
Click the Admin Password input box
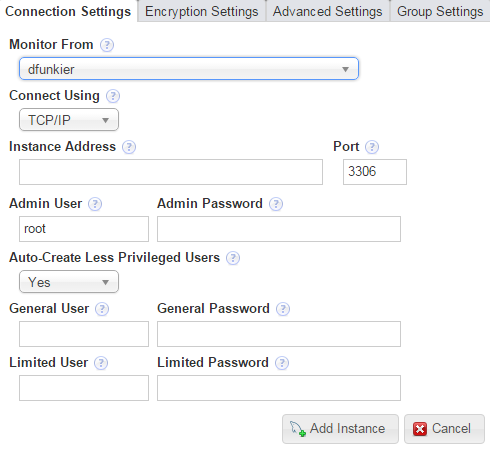pyautogui.click(x=279, y=229)
